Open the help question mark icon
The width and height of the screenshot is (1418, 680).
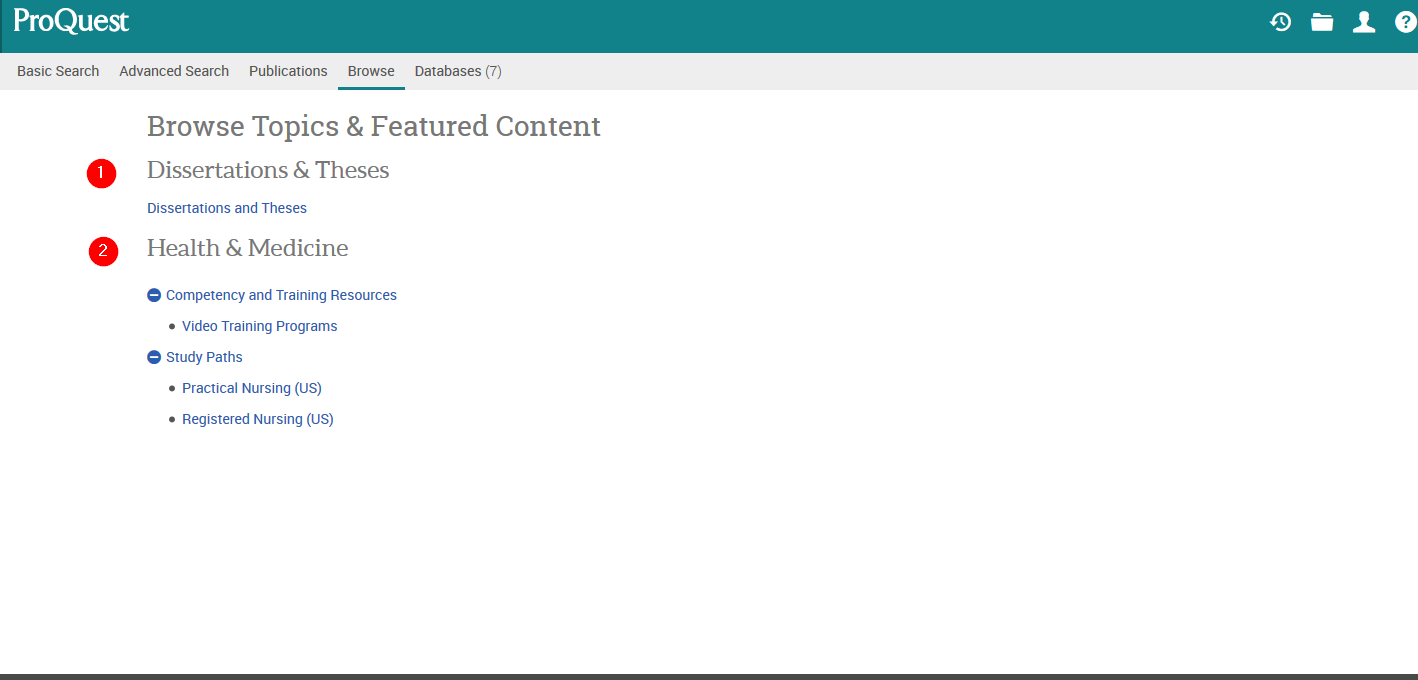pyautogui.click(x=1405, y=22)
